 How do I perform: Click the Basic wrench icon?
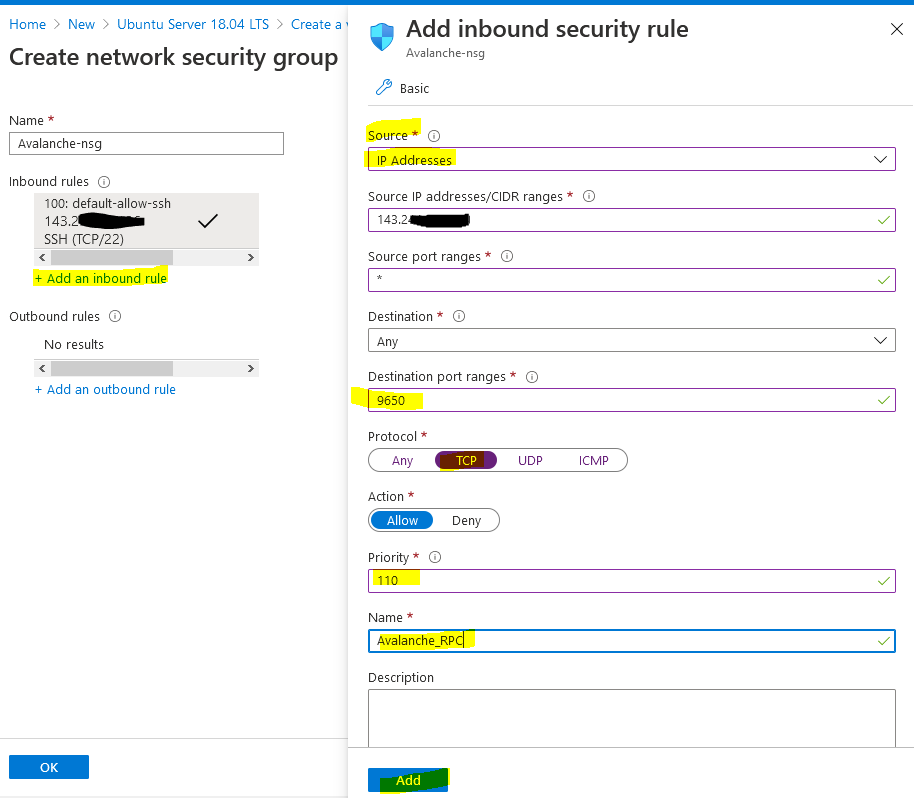coord(383,88)
